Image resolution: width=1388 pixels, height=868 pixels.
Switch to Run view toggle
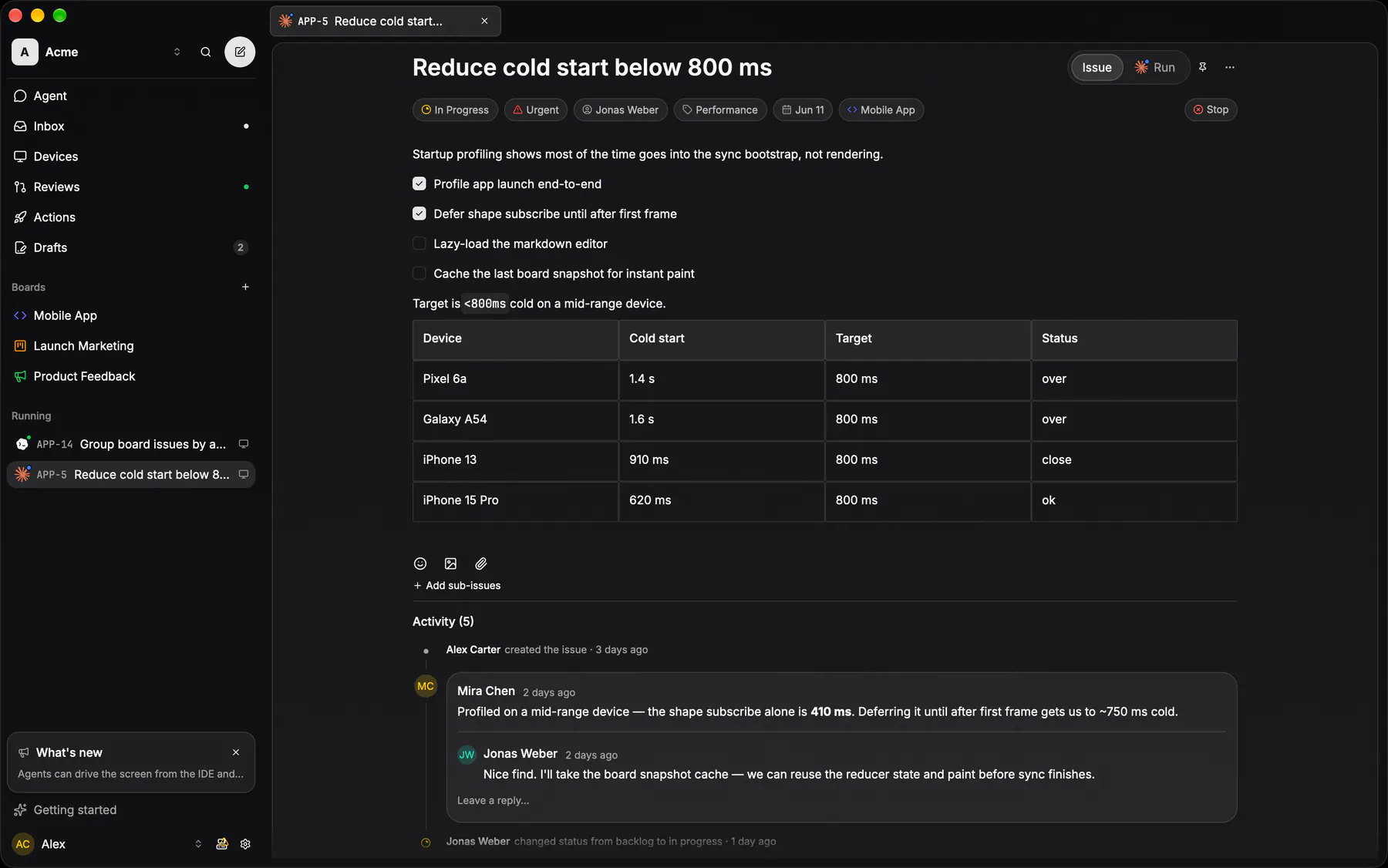click(1155, 67)
